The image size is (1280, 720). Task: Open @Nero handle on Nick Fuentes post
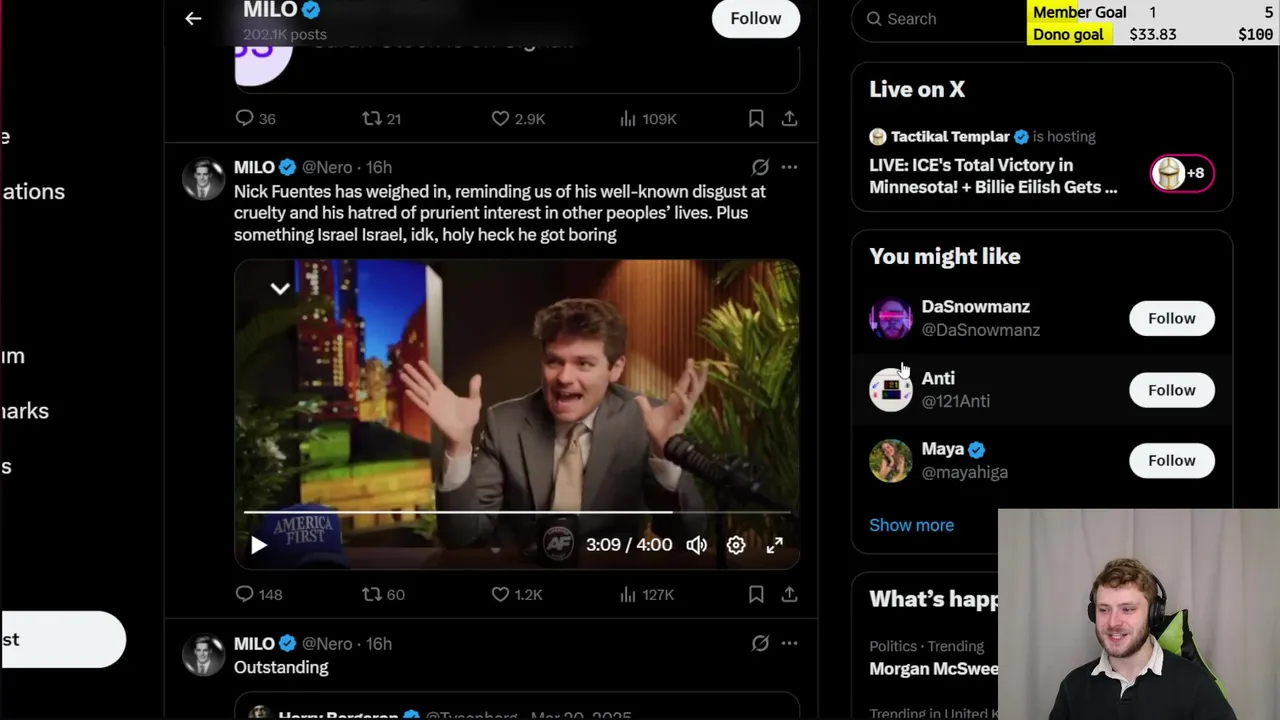pyautogui.click(x=327, y=167)
